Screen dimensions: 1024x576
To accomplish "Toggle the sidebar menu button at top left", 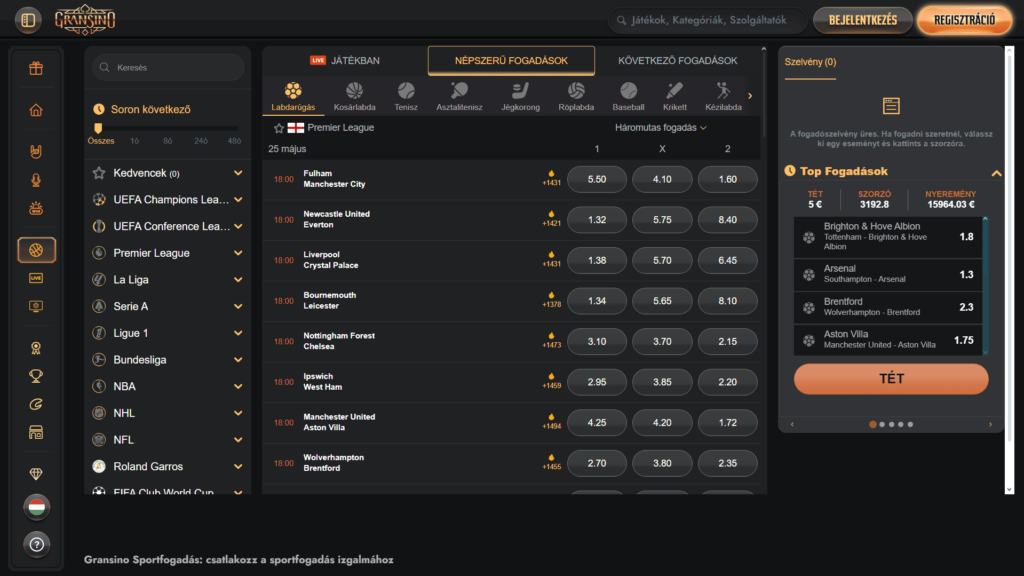I will tap(28, 19).
